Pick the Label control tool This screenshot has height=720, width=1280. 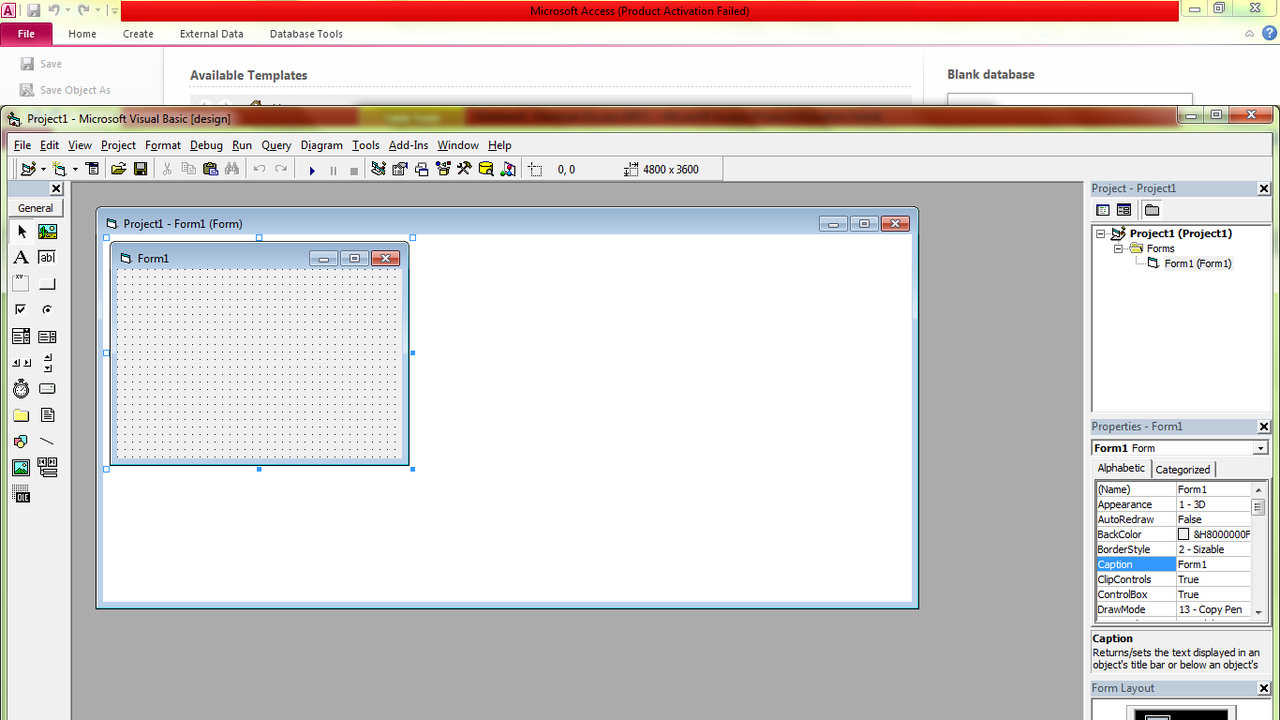(21, 258)
